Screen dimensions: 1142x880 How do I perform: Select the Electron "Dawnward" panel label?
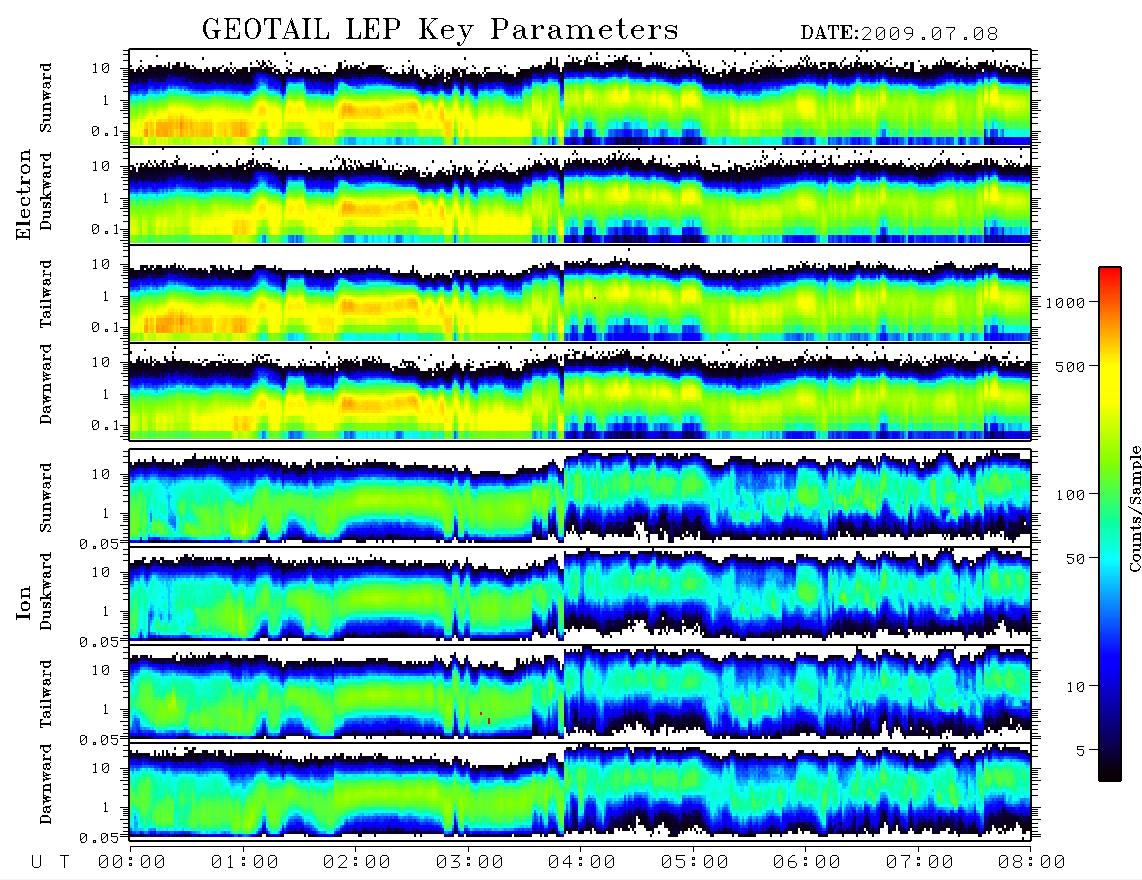(x=46, y=384)
